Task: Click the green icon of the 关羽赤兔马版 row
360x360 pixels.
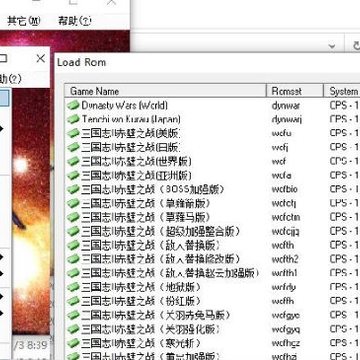Action: [x=73, y=315]
